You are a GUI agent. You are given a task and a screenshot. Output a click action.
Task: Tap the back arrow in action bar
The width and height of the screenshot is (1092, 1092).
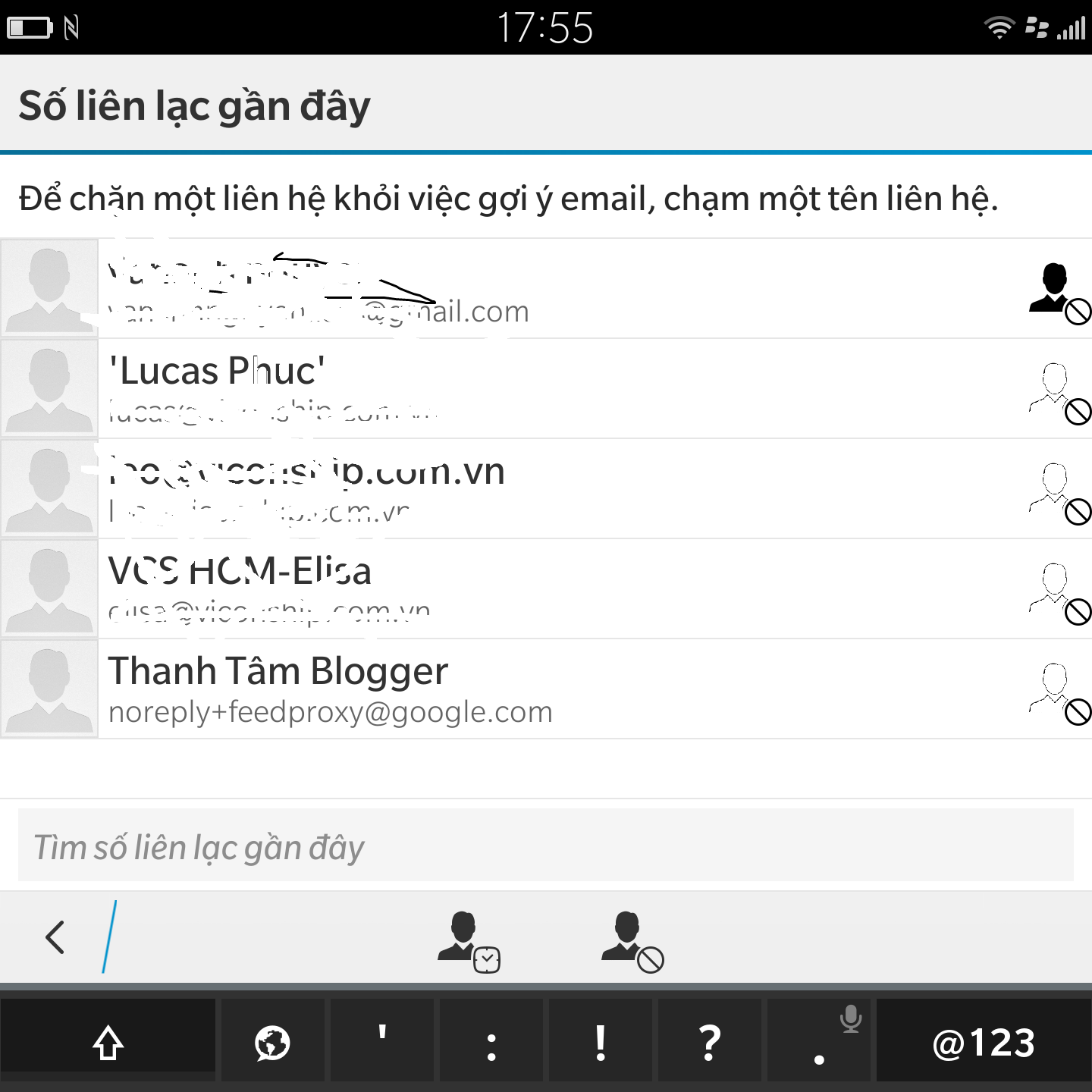[55, 937]
